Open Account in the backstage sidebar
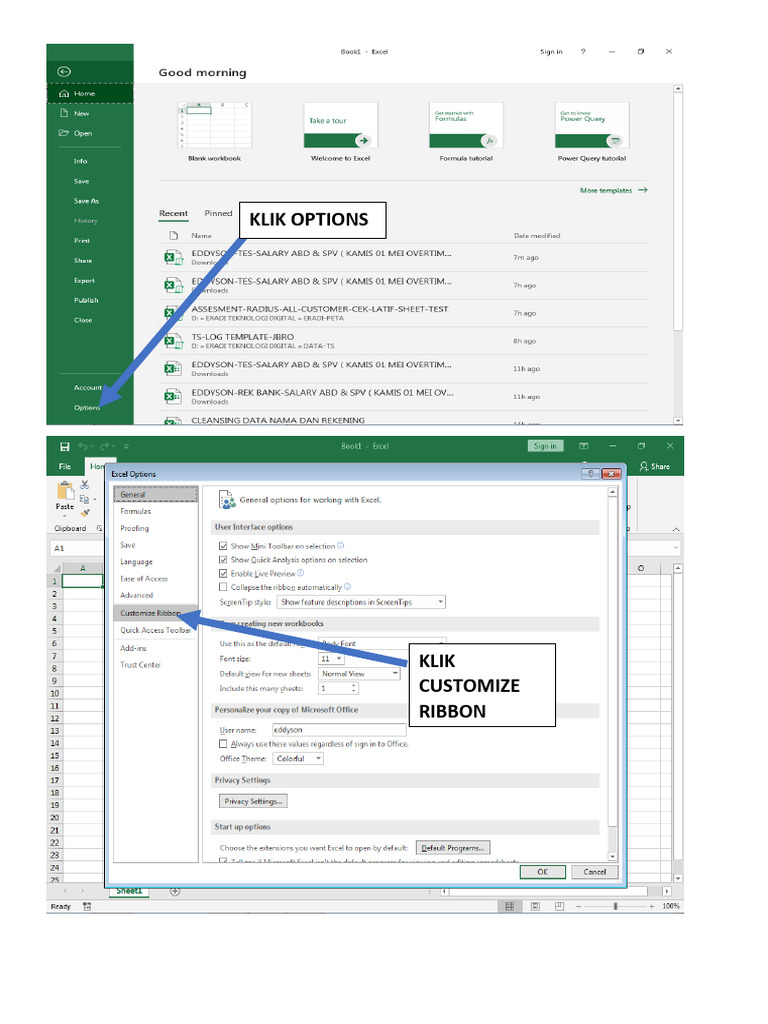Image resolution: width=768 pixels, height=1024 pixels. click(88, 388)
